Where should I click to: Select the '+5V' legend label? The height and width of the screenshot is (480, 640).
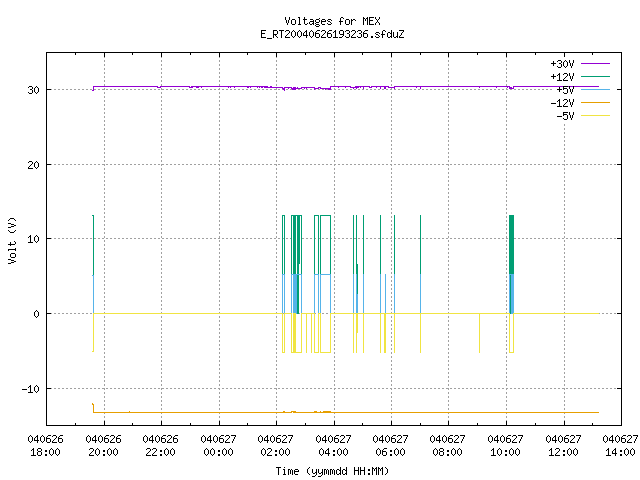[x=565, y=90]
